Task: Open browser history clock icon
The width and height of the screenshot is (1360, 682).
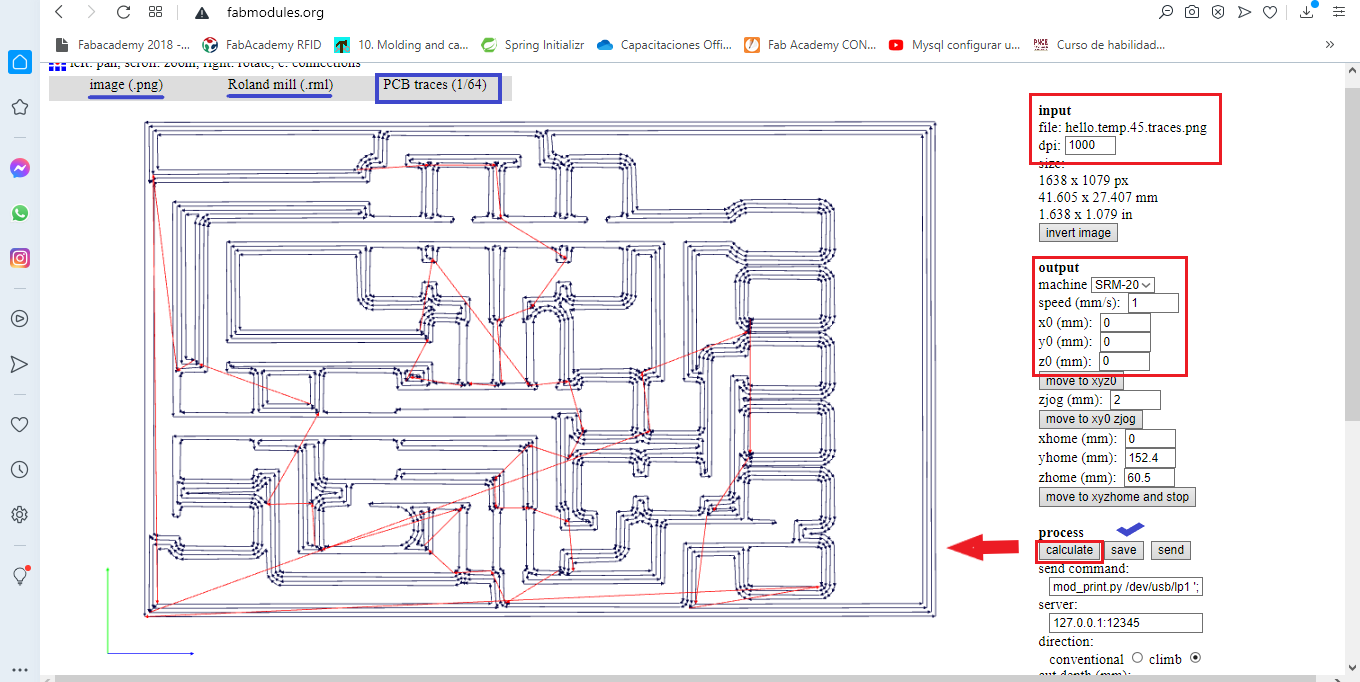Action: [19, 470]
